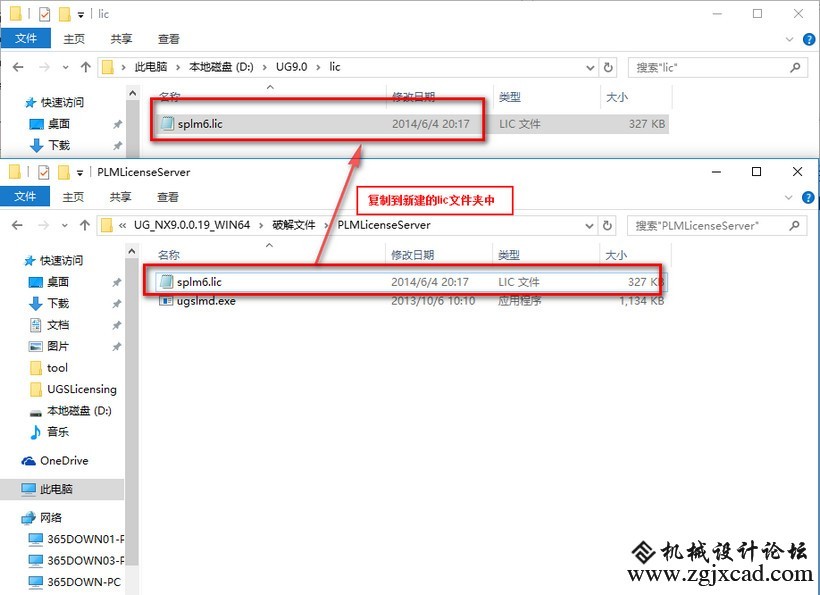Open the 共享 tab in the lic window
Screen dimensions: 820x595
coord(121,39)
